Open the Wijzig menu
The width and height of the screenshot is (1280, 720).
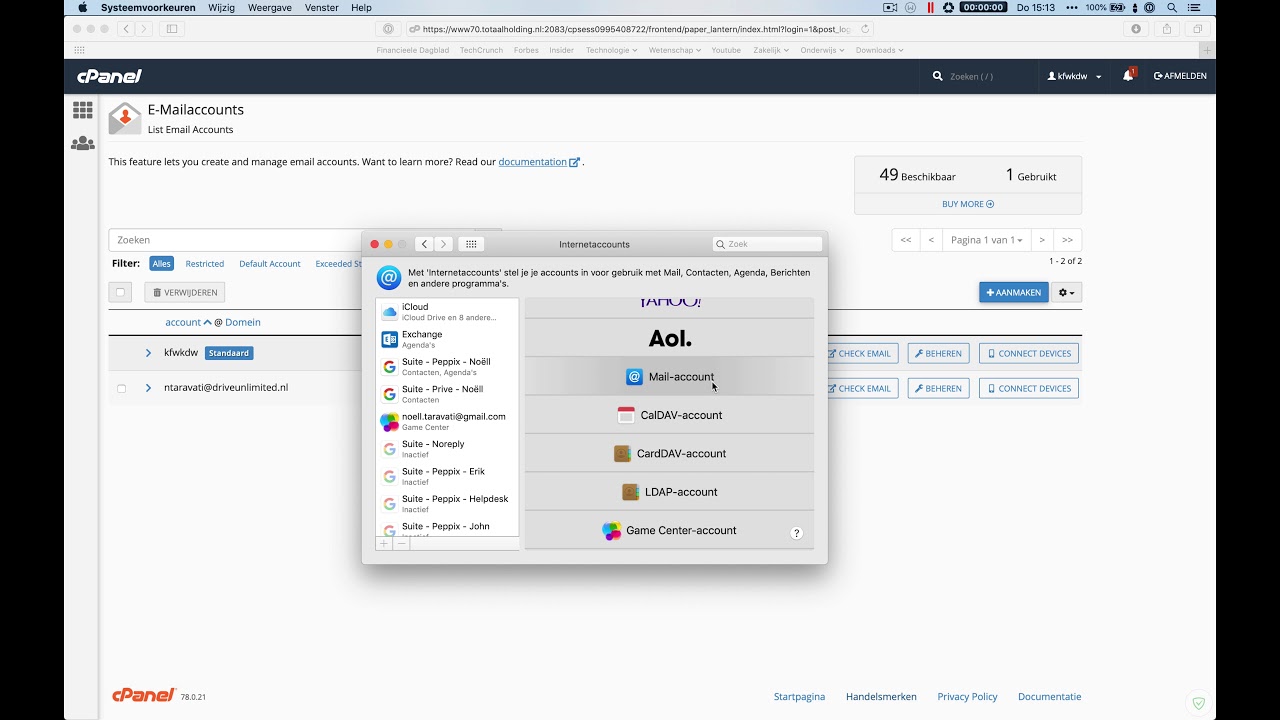(x=222, y=7)
